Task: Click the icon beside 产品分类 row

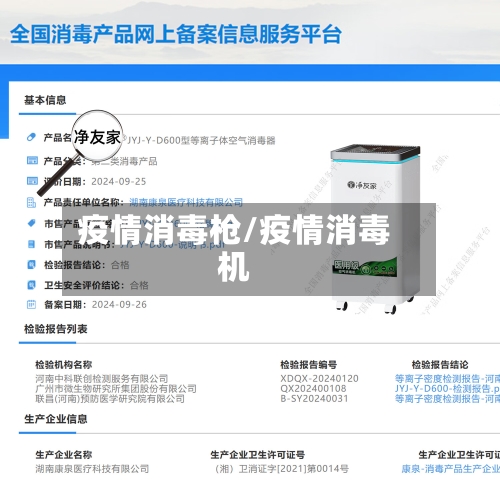Action: (32, 160)
